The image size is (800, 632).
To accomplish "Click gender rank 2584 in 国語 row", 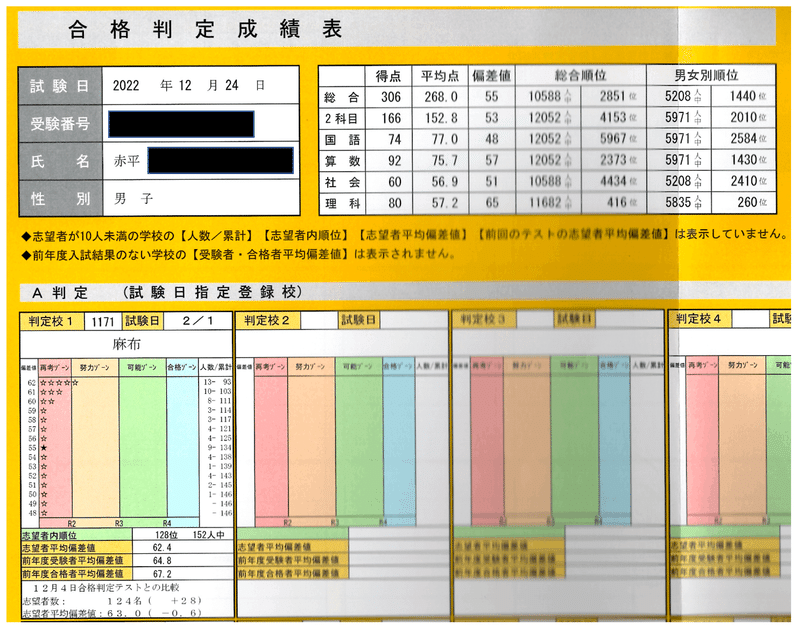I will click(x=743, y=138).
